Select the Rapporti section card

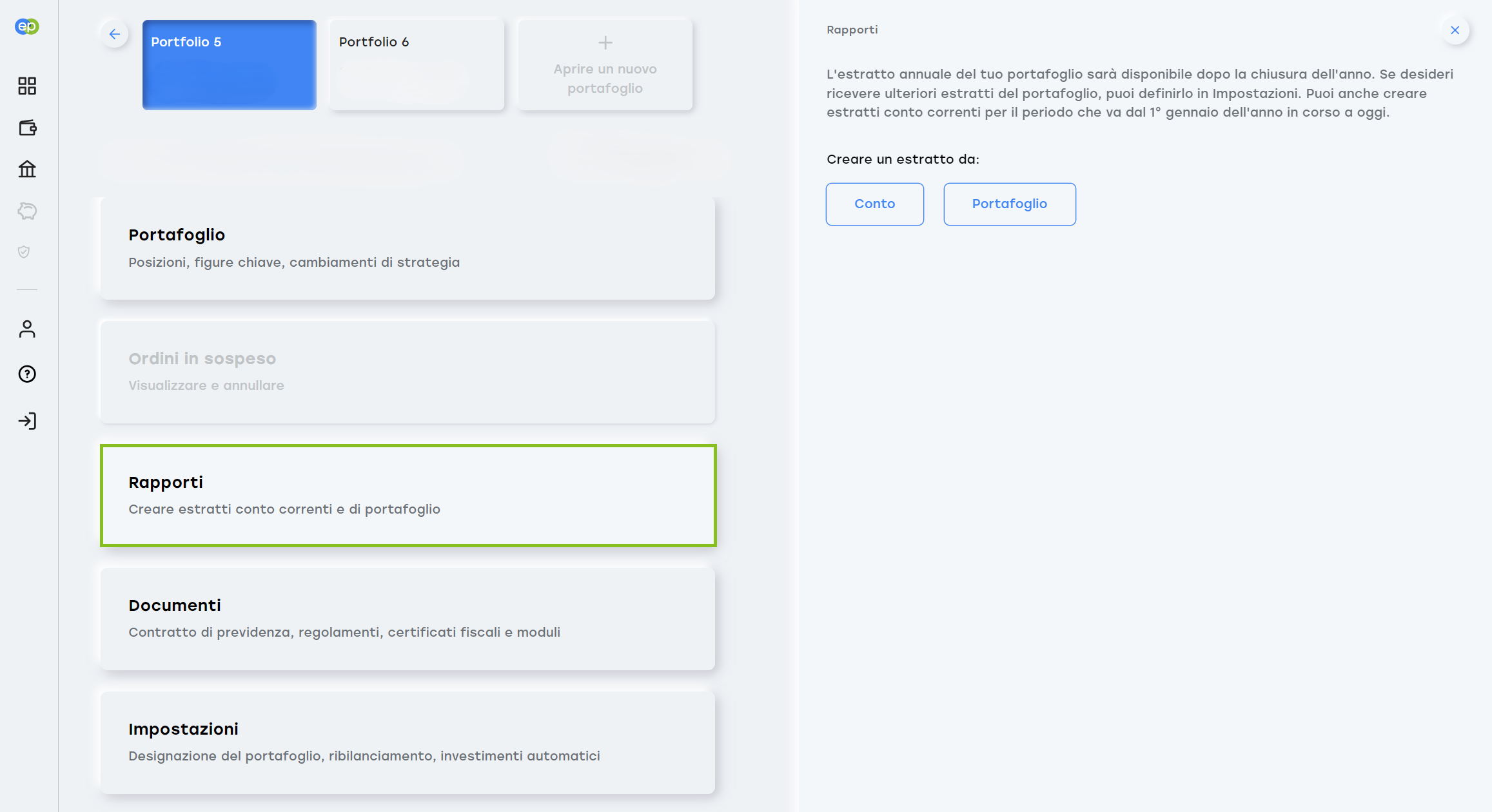click(407, 496)
